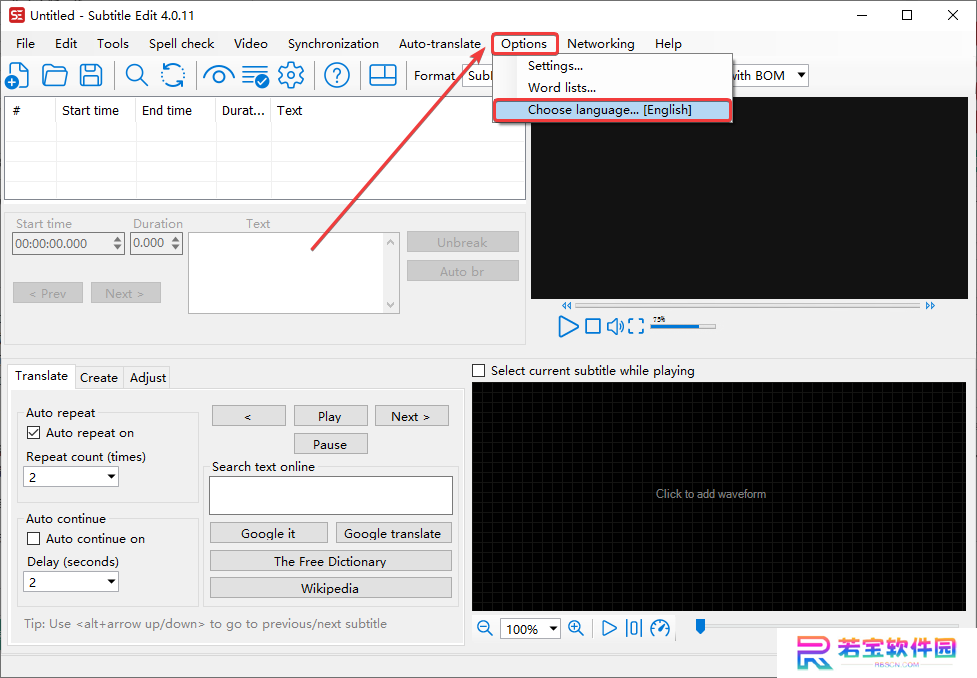Click the waveform center-on-position icon
The height and width of the screenshot is (678, 977).
click(x=634, y=628)
